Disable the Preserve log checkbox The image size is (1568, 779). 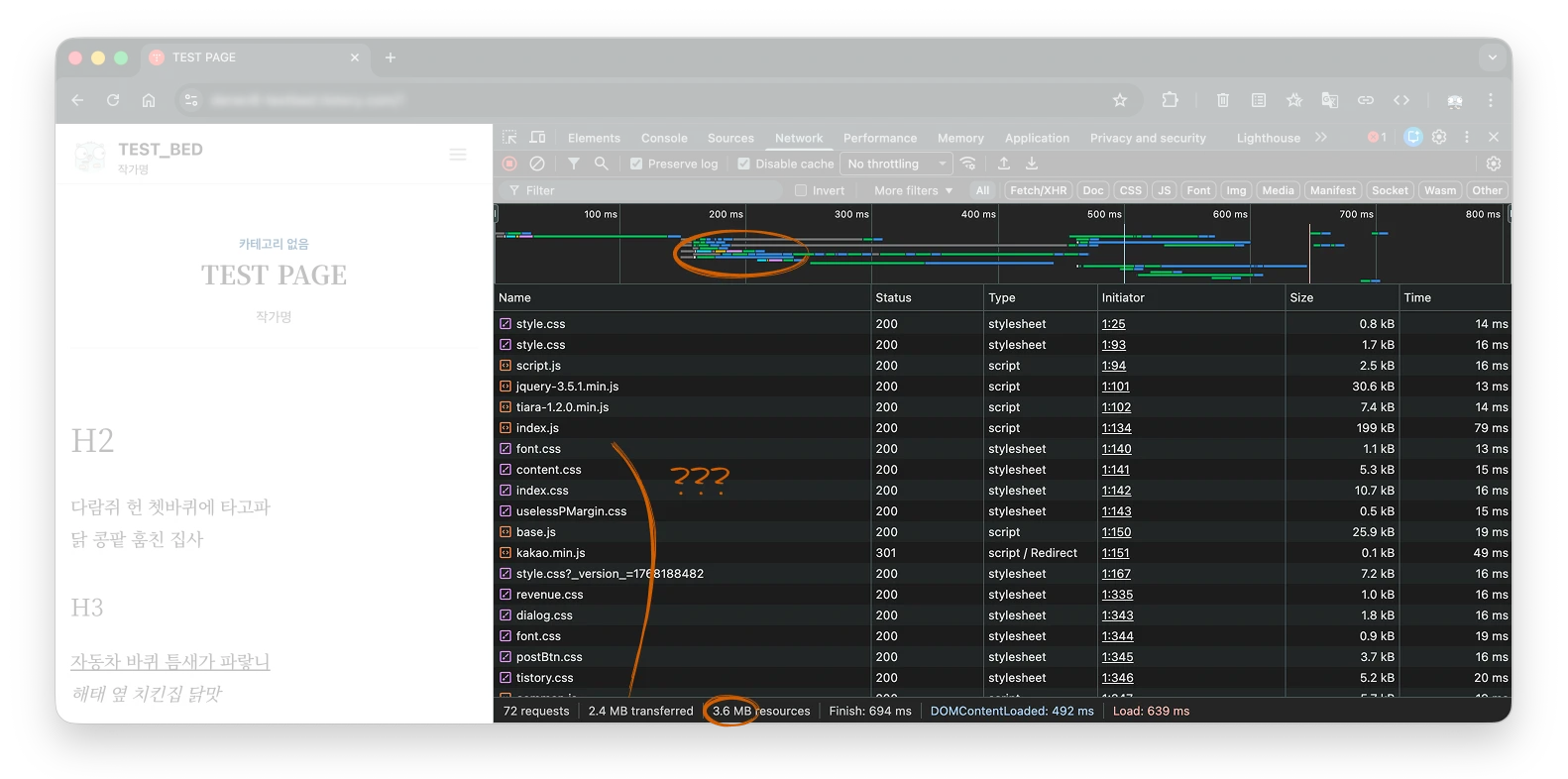coord(636,165)
